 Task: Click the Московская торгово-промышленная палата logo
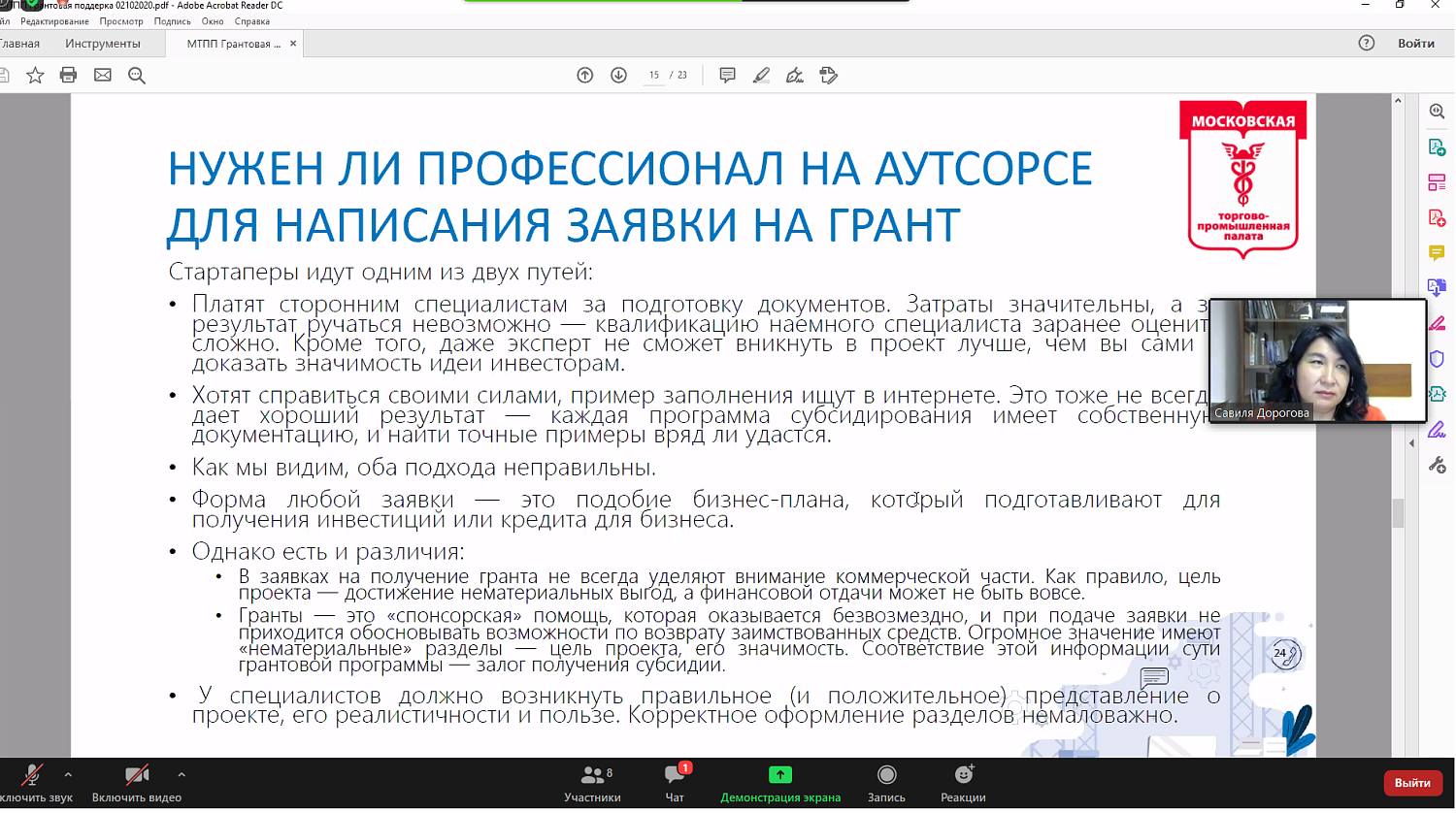point(1243,180)
